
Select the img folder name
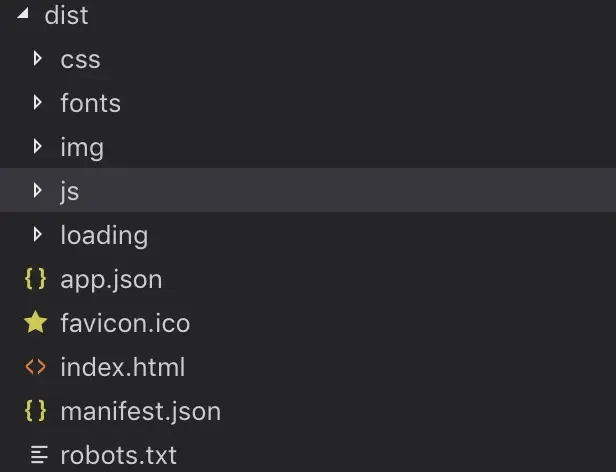click(82, 149)
